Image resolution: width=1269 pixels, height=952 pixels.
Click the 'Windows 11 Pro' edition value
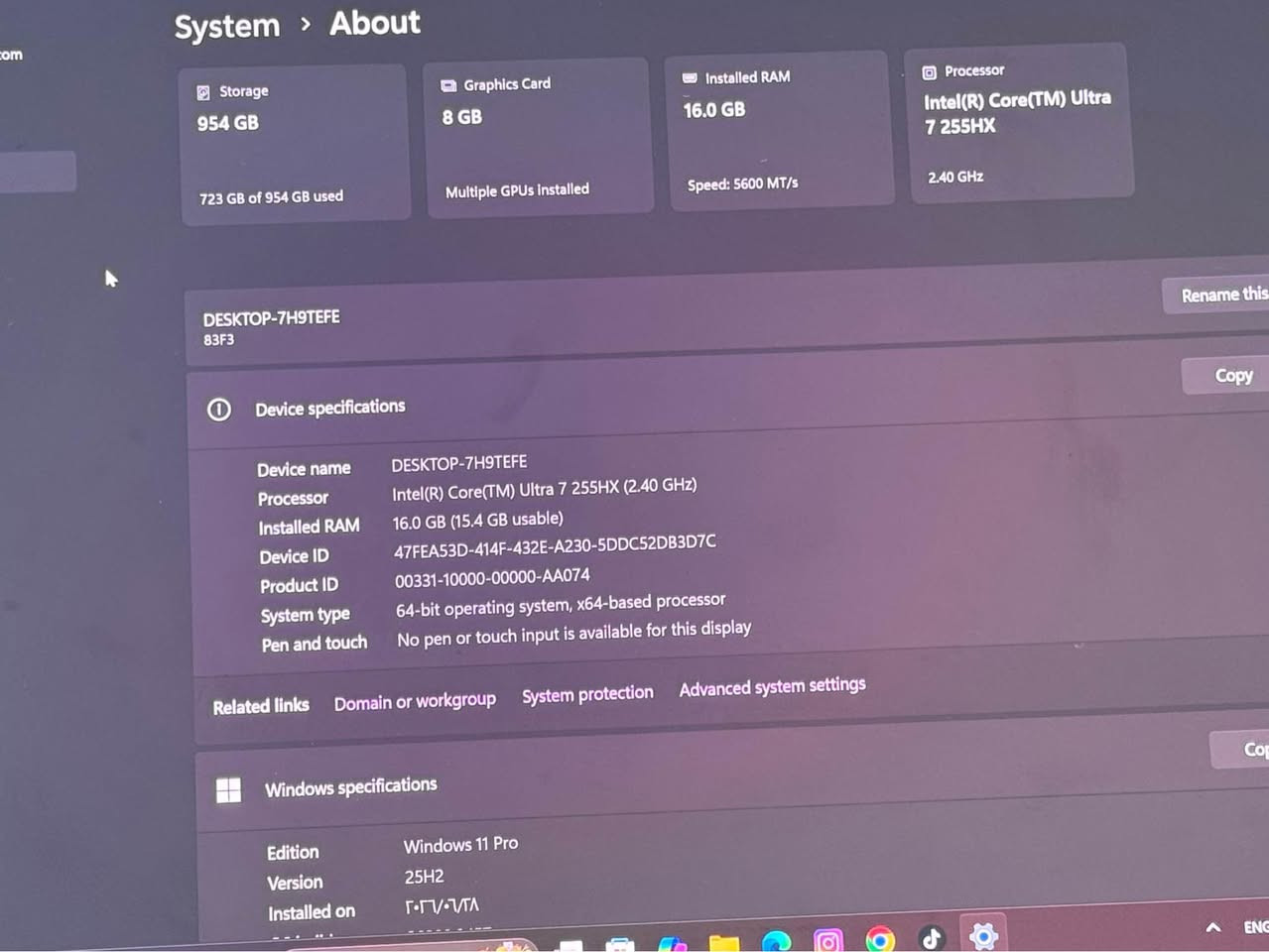point(460,844)
